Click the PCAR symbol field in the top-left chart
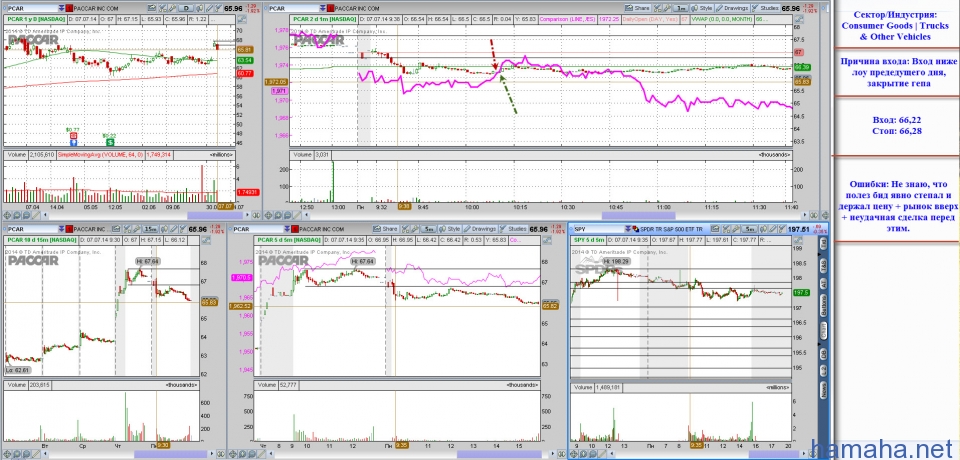Screen dimensions: 960x460 pos(32,8)
